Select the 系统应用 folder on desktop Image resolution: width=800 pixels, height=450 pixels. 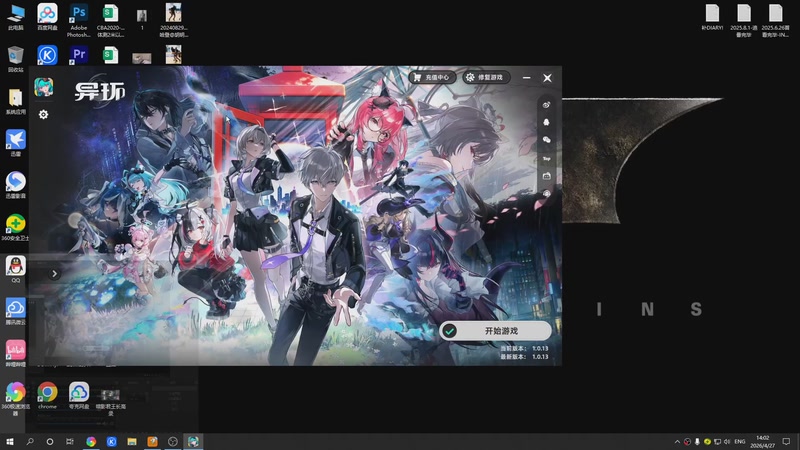pos(16,101)
